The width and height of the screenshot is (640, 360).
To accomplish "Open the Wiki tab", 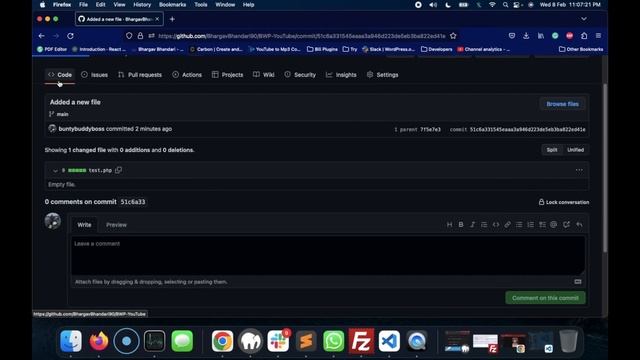I will (264, 75).
